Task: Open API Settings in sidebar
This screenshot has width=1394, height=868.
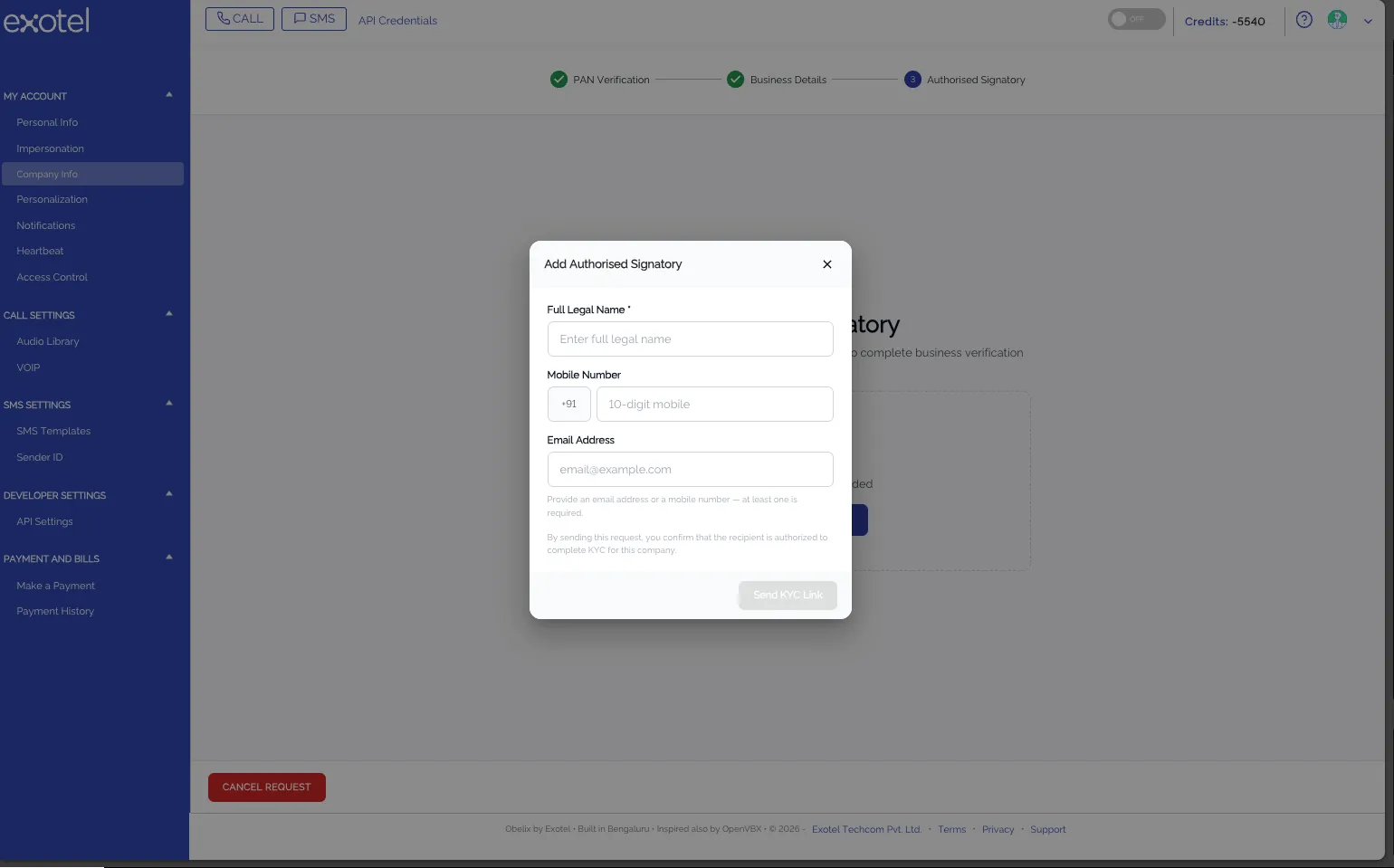Action: click(x=44, y=521)
